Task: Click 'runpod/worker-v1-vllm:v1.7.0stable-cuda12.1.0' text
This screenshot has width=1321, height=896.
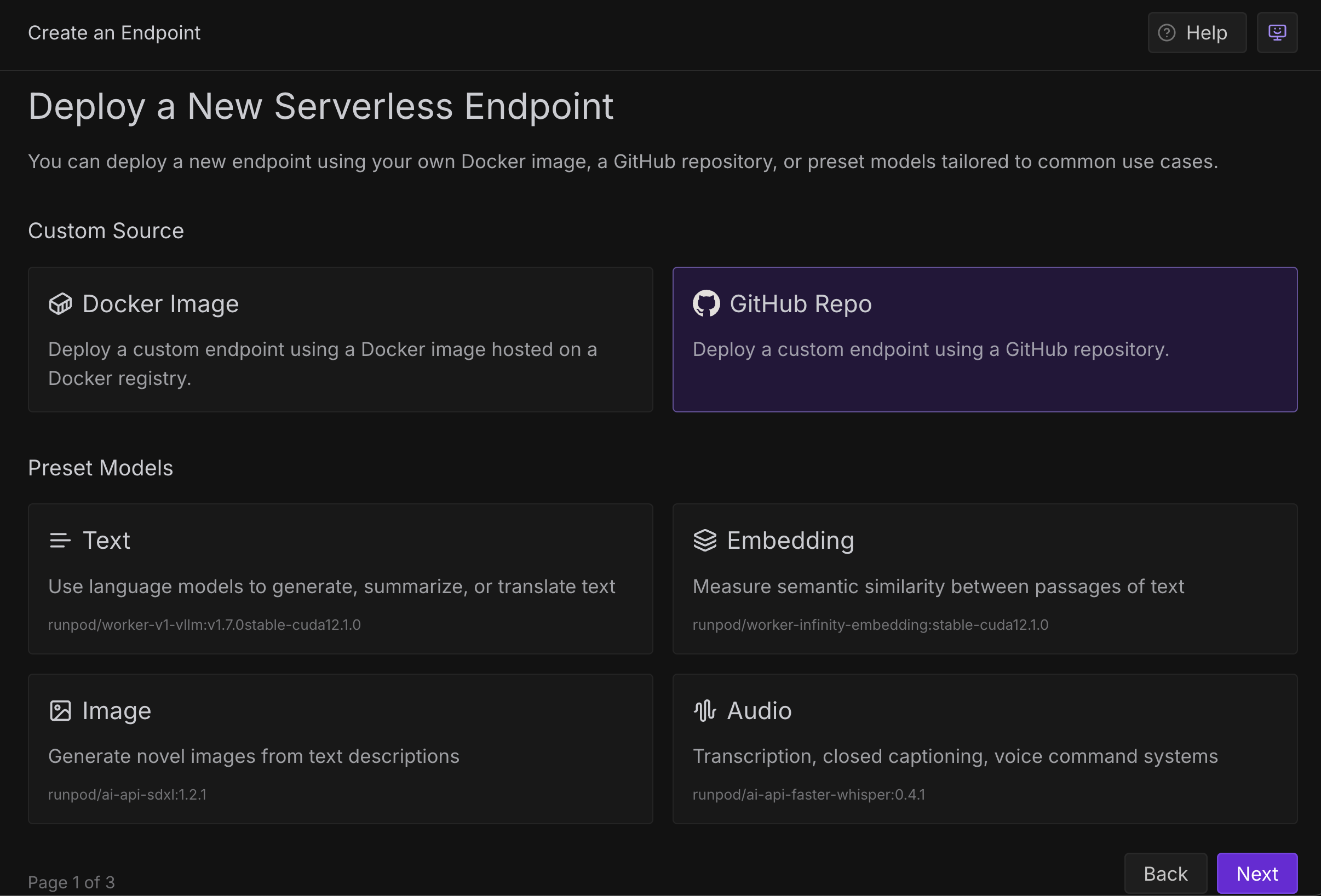Action: (204, 625)
